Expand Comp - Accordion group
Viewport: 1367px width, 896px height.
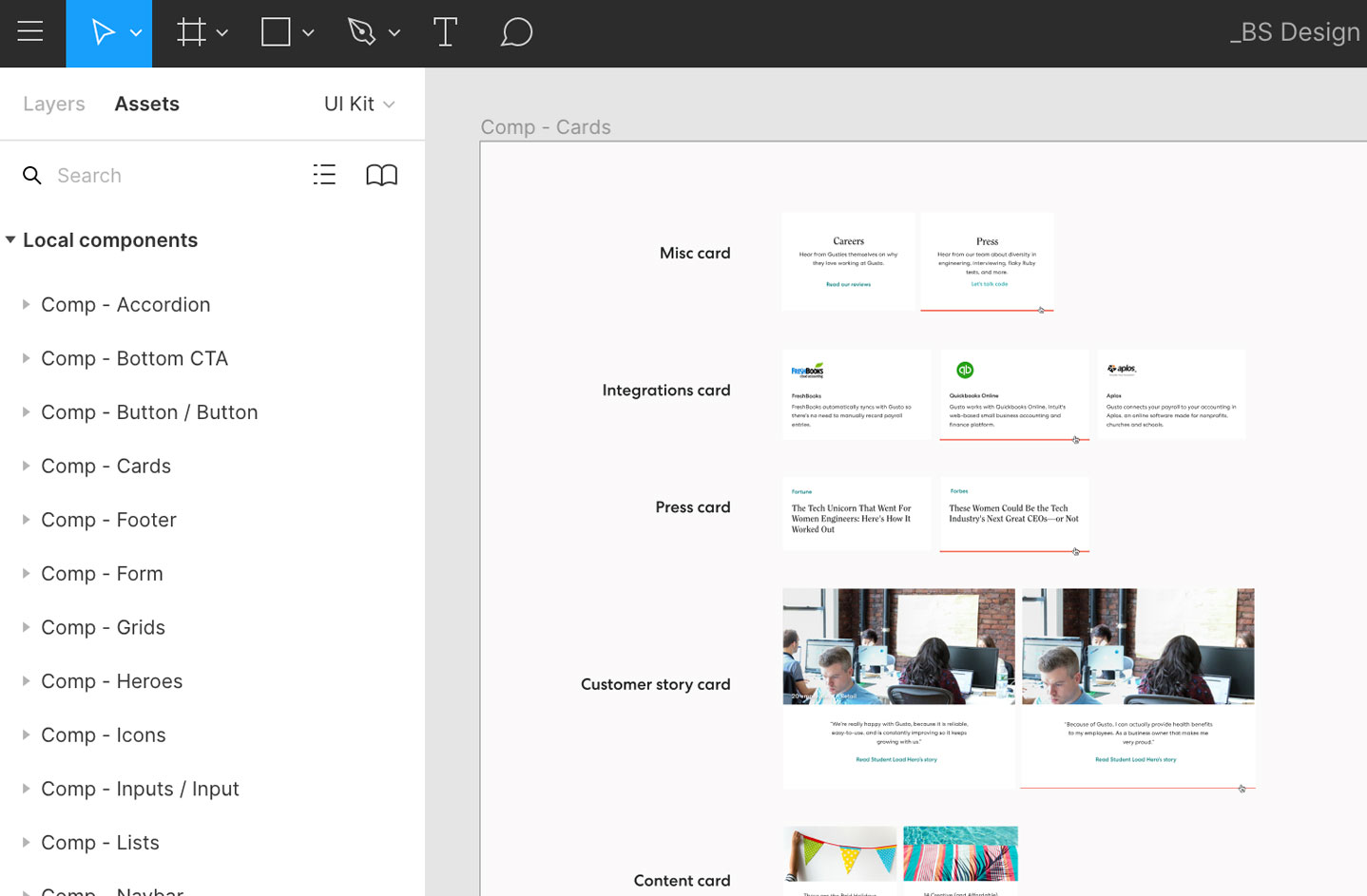pyautogui.click(x=26, y=304)
